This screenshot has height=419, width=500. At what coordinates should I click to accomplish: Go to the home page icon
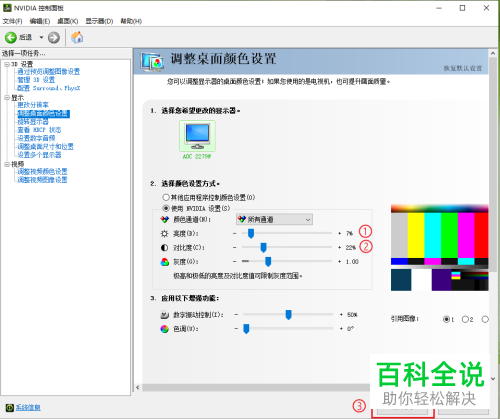click(77, 37)
